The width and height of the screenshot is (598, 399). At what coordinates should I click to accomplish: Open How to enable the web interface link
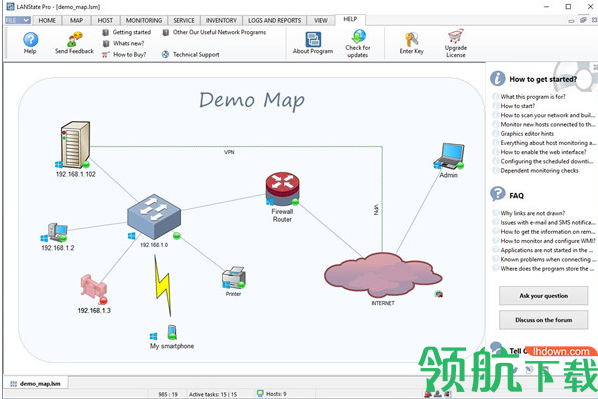tap(543, 152)
